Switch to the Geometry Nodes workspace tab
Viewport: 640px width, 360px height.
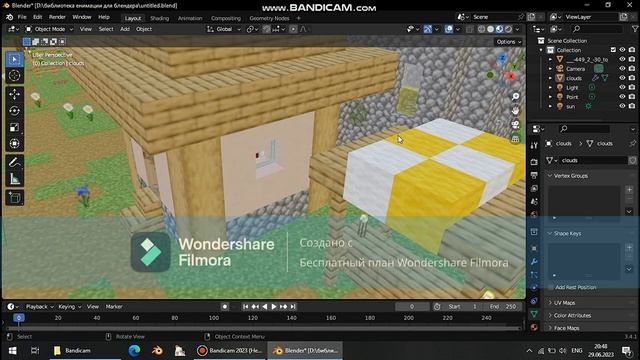point(269,18)
